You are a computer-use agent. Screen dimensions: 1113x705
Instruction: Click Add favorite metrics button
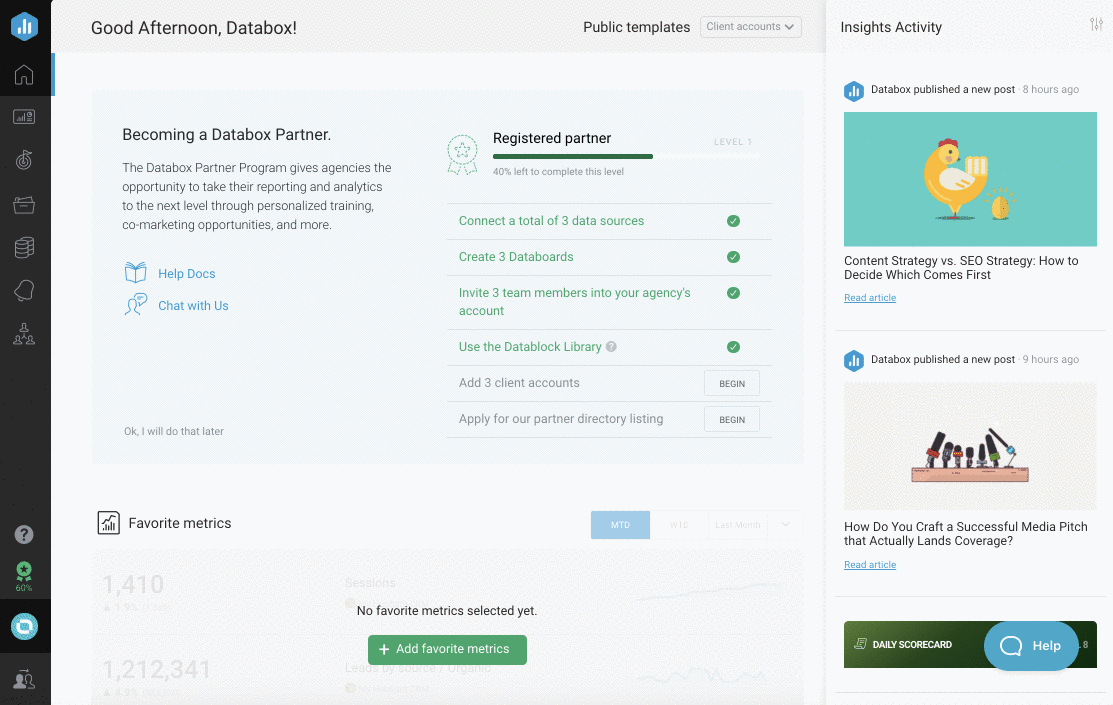pyautogui.click(x=447, y=650)
